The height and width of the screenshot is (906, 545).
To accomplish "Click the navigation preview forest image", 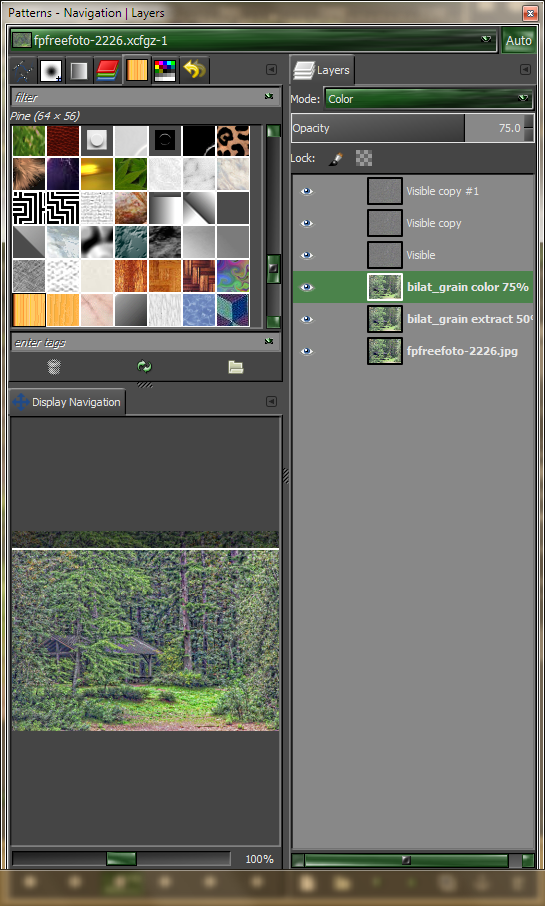I will click(x=145, y=631).
